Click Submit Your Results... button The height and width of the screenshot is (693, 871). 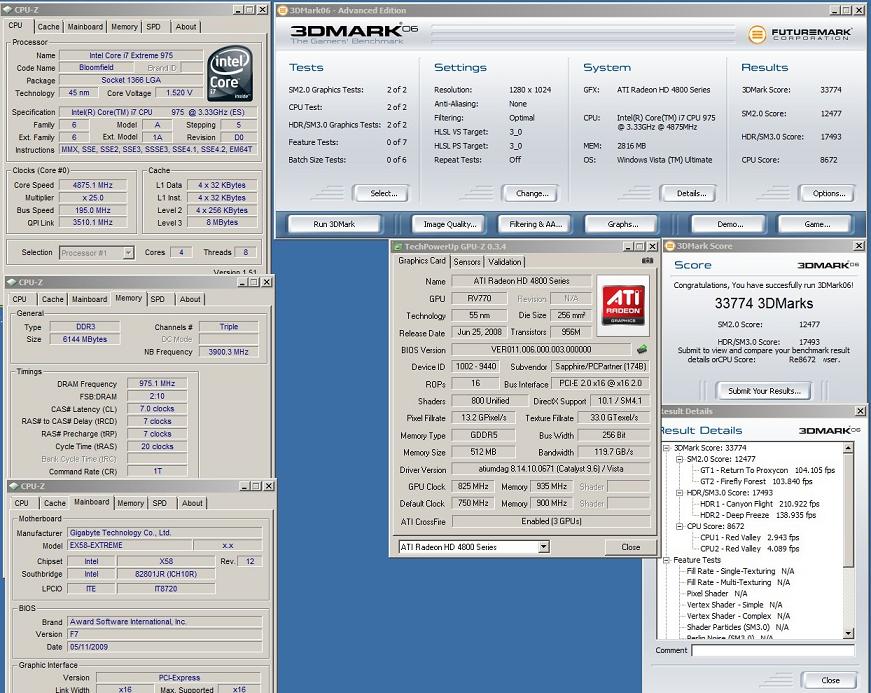point(764,391)
